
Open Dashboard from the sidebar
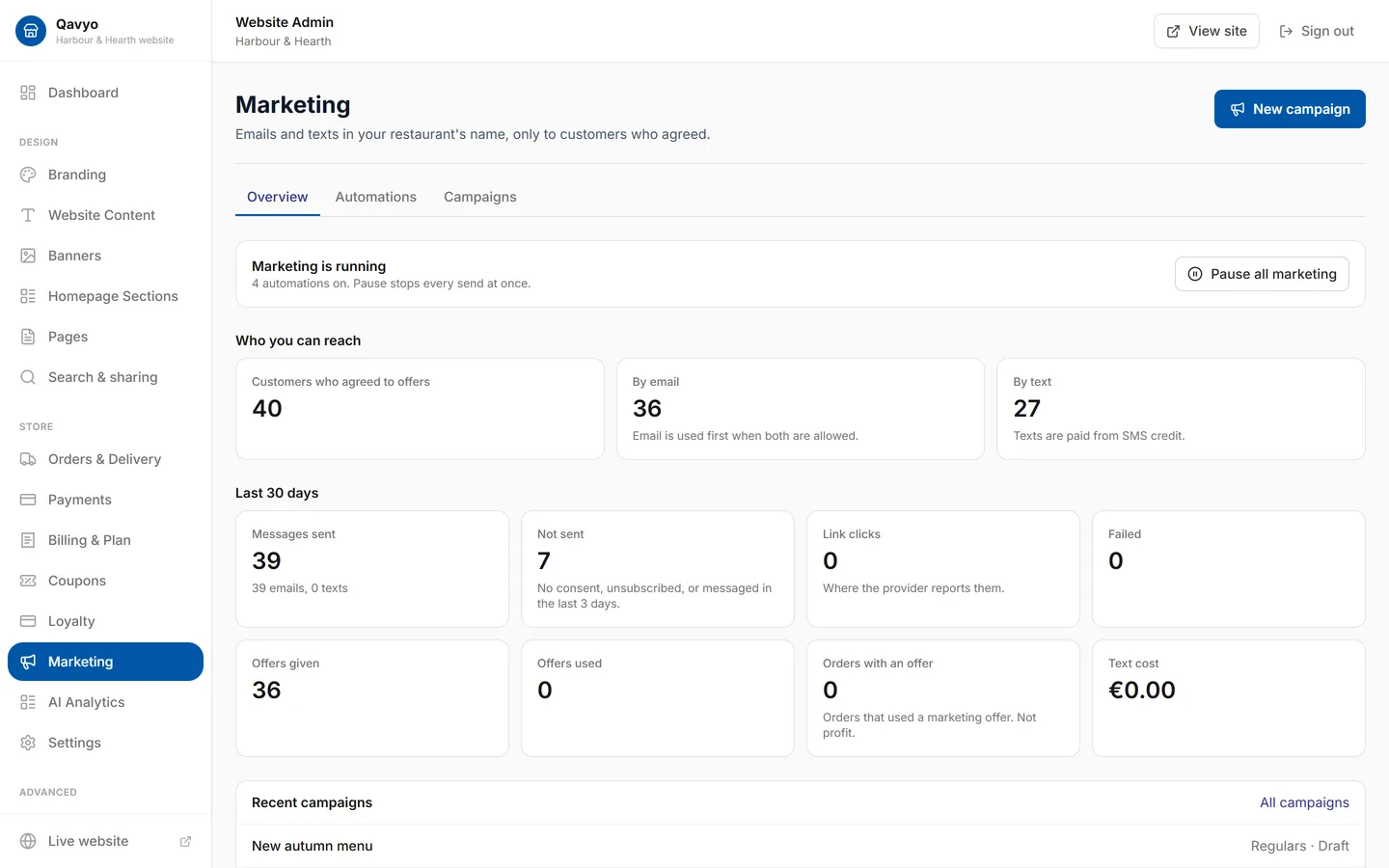(105, 93)
